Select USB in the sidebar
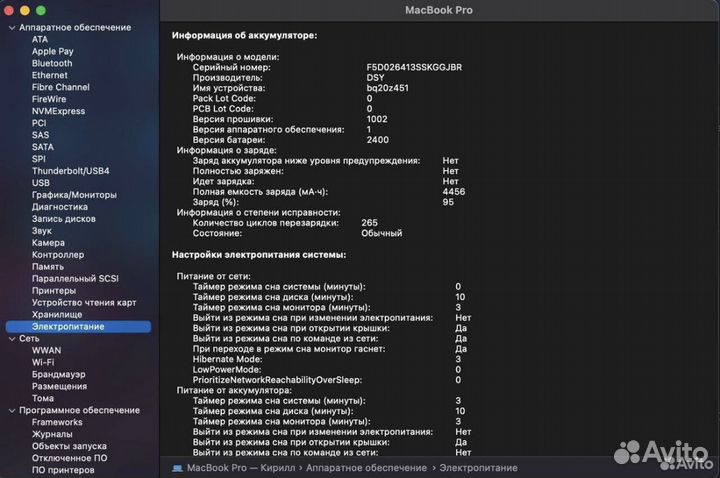 (x=40, y=183)
